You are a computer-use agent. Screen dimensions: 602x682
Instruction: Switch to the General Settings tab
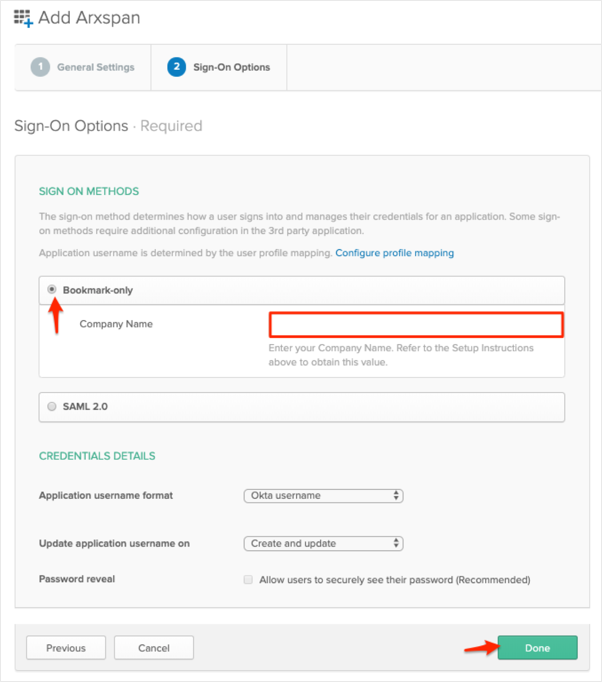coord(95,67)
